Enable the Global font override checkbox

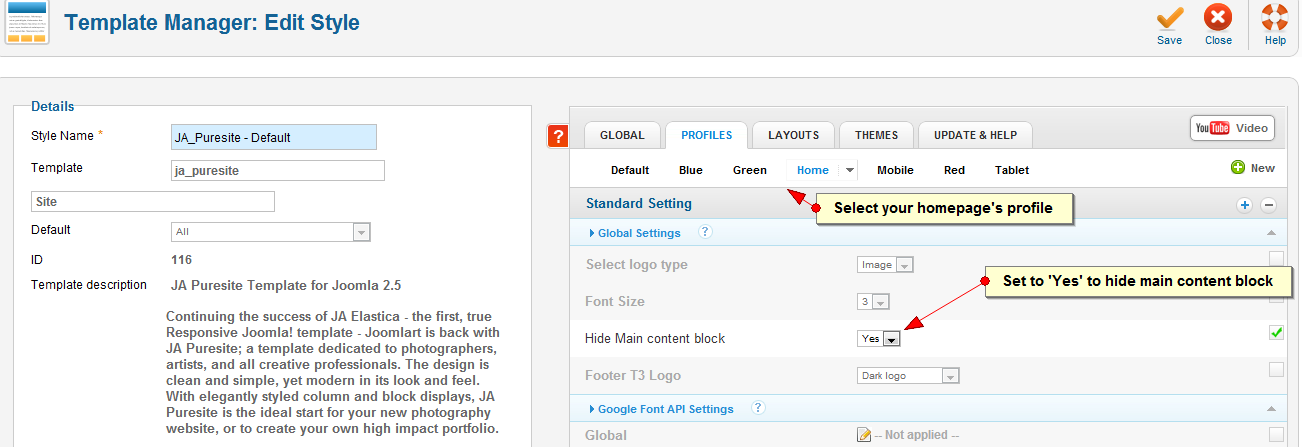1276,434
